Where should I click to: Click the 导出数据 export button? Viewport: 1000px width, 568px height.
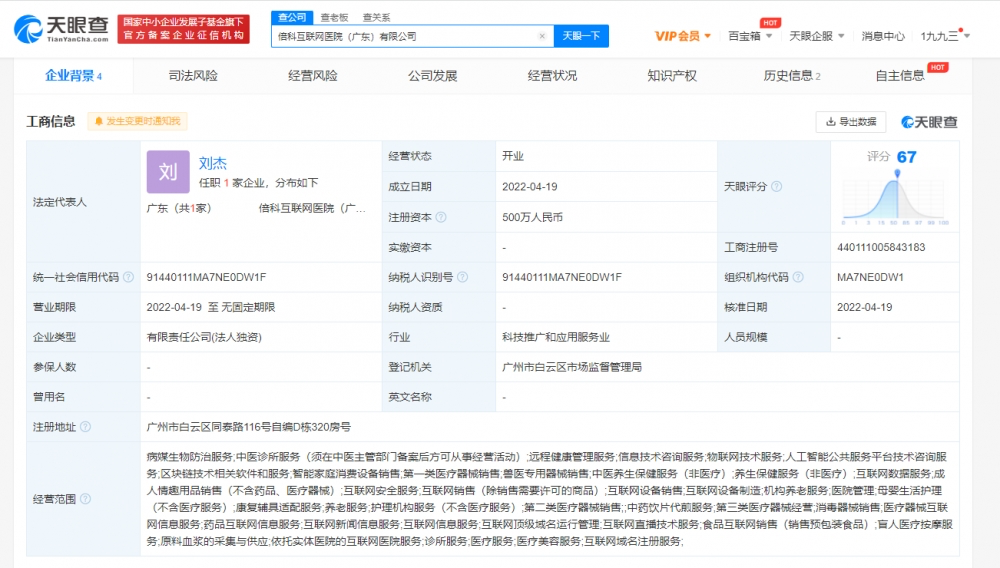[851, 122]
